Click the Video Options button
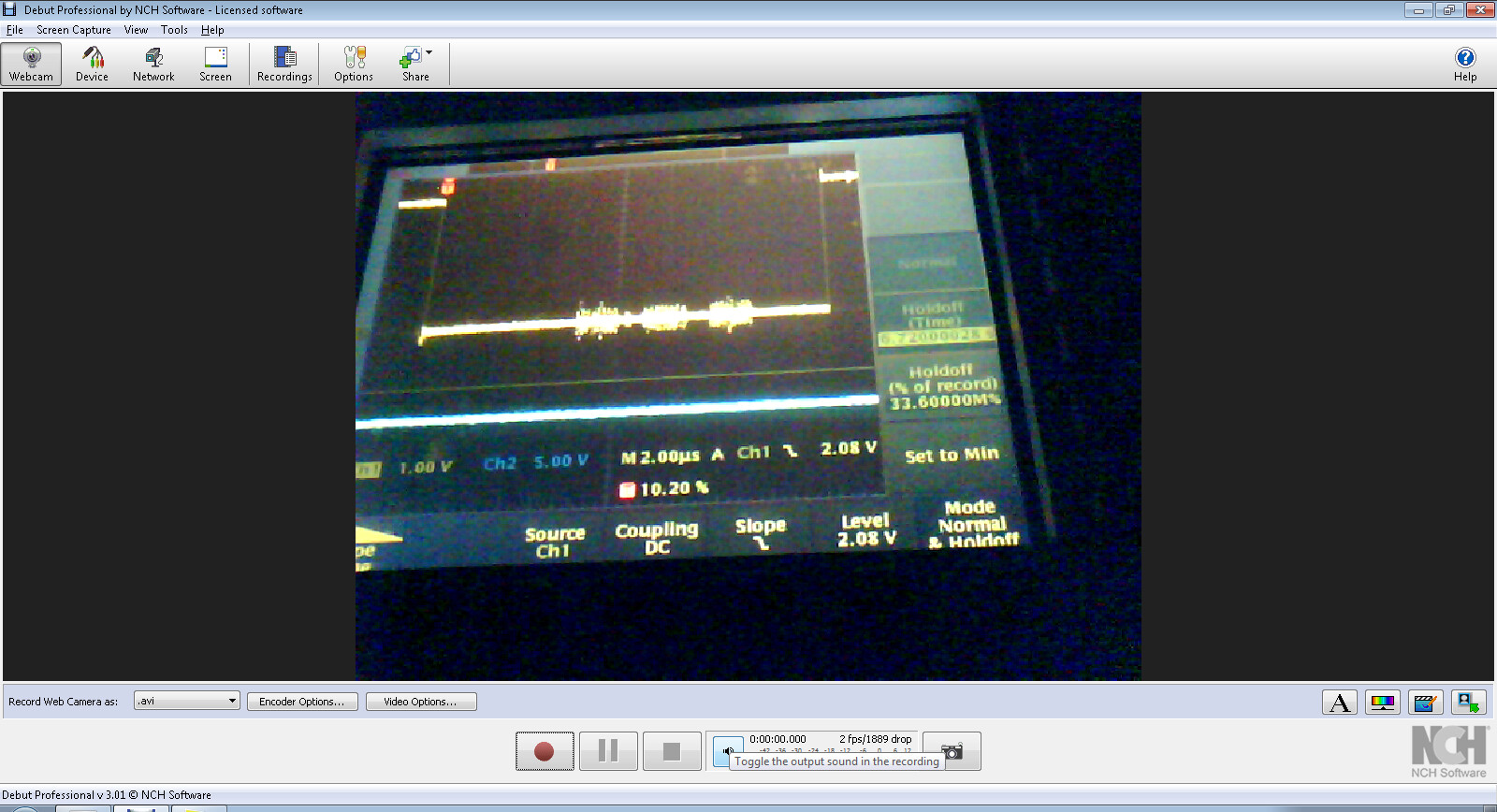This screenshot has width=1497, height=812. point(421,702)
